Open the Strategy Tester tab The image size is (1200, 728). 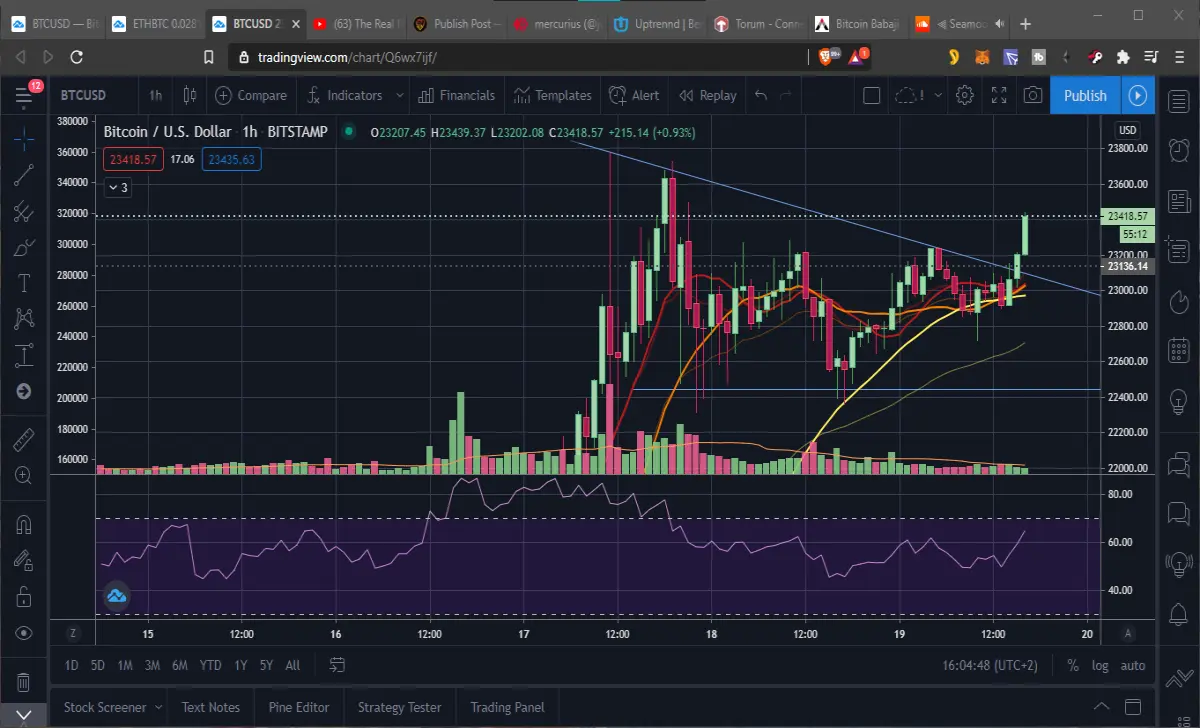click(399, 707)
